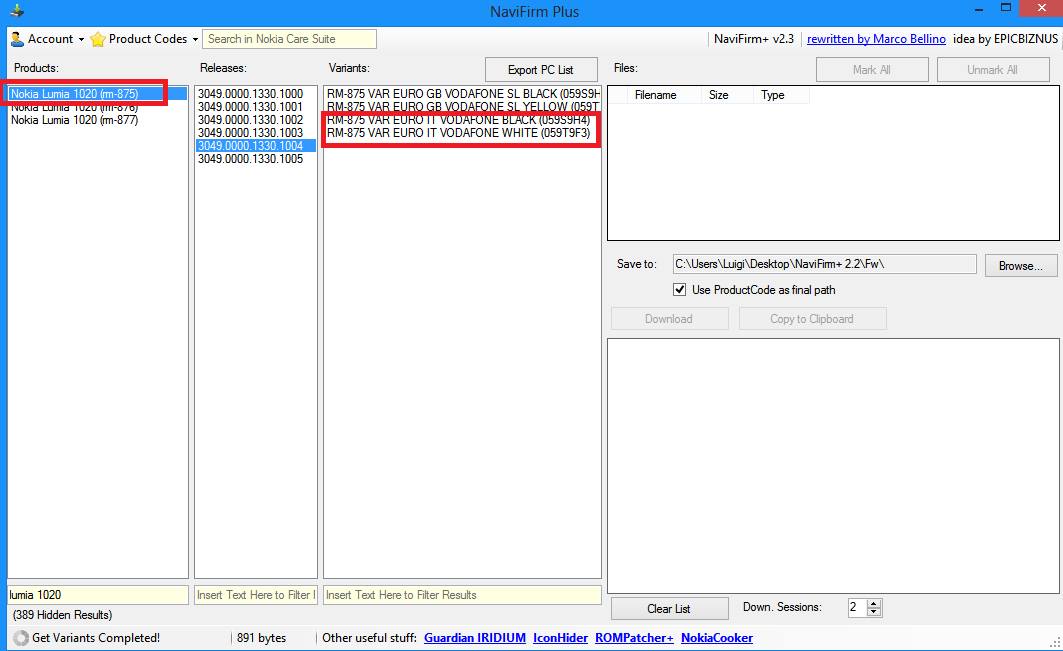This screenshot has height=651, width=1063.
Task: Select variant EURO GB VODAFONE SL YELLOW
Action: click(462, 106)
